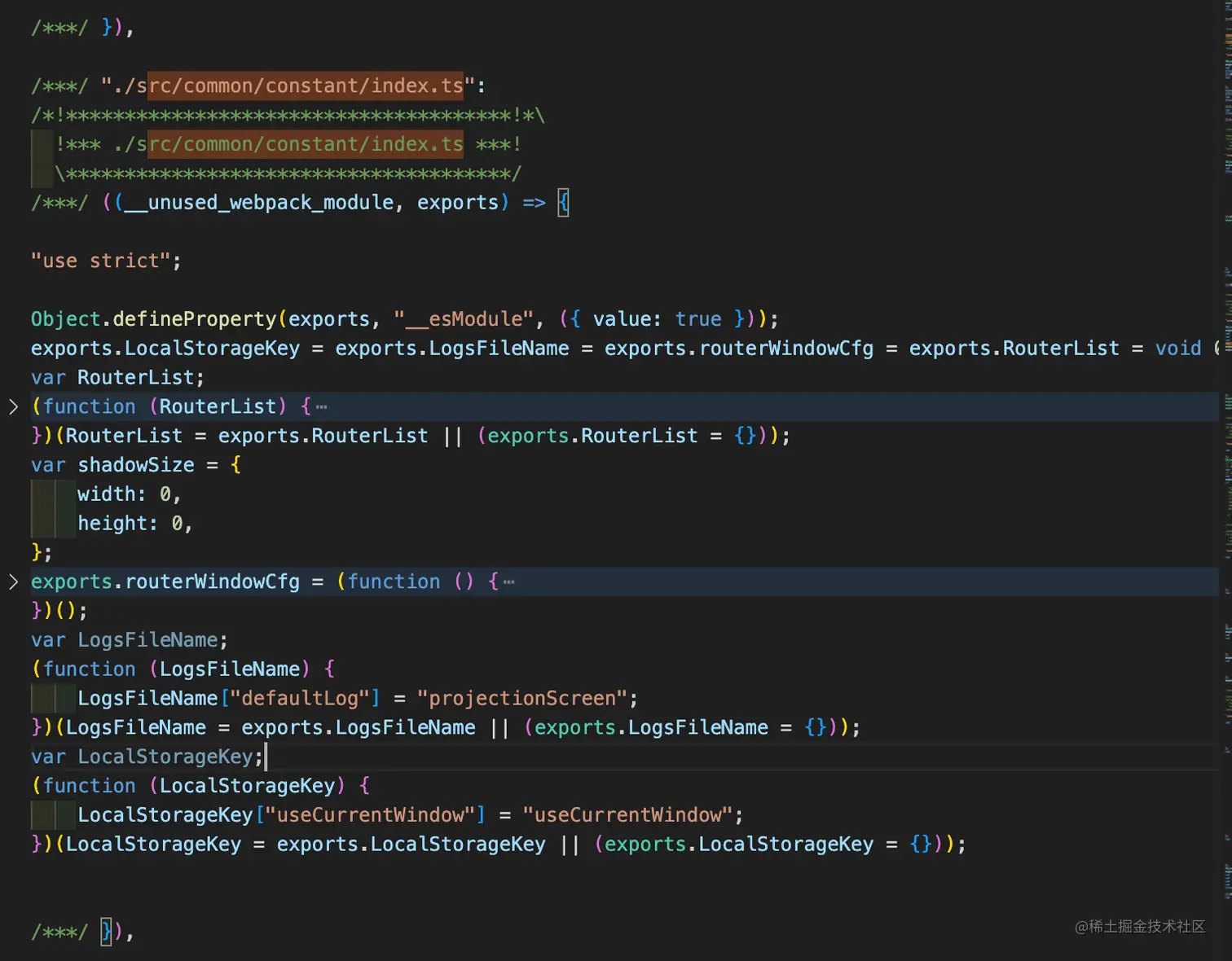The image size is (1232, 961).
Task: Click the "defaultLog" string key
Action: click(300, 699)
